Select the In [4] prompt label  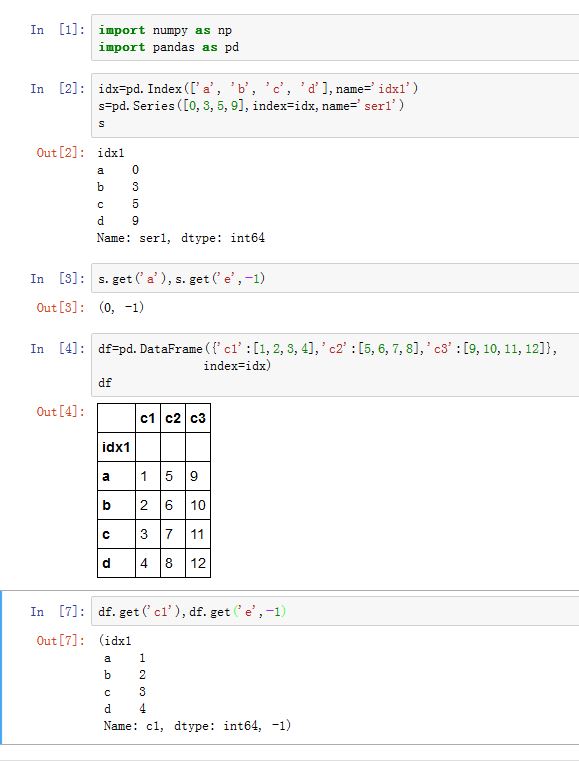click(57, 348)
